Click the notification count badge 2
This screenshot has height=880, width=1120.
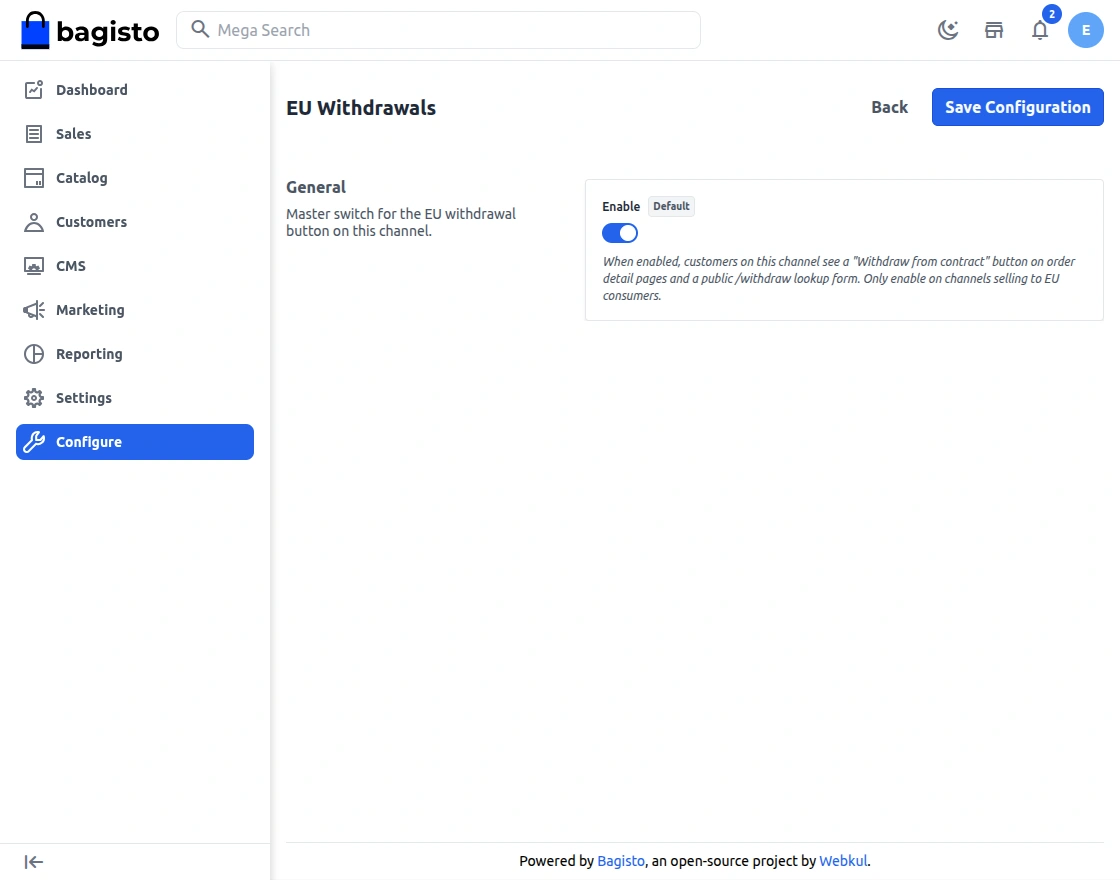point(1051,14)
